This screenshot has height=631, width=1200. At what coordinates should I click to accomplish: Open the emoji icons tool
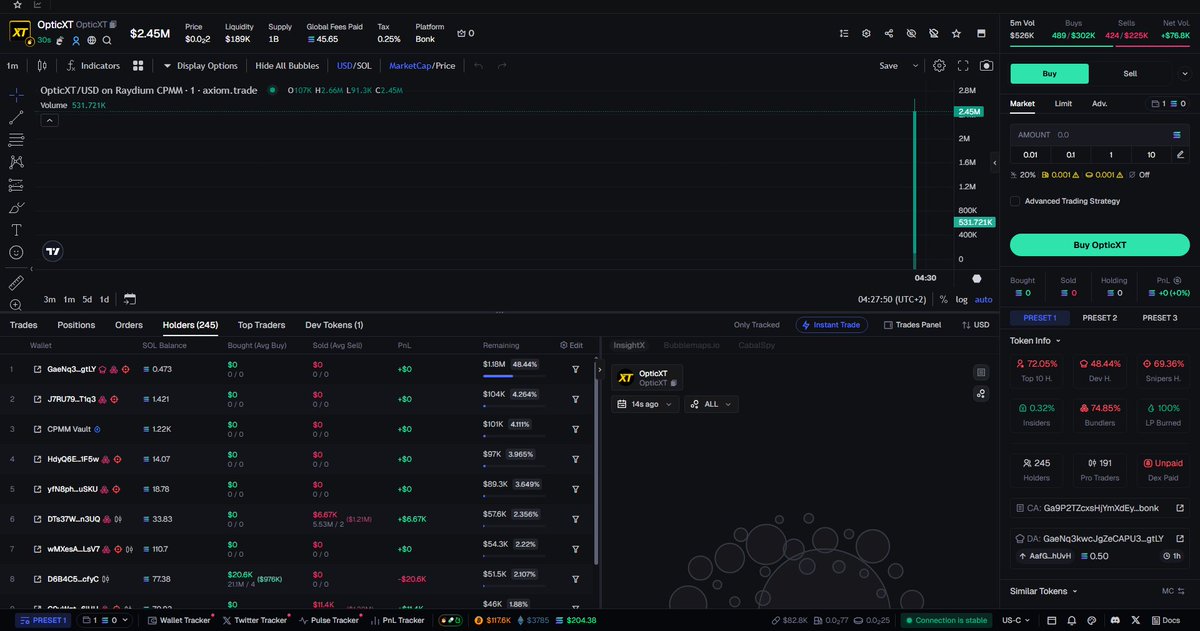(16, 253)
